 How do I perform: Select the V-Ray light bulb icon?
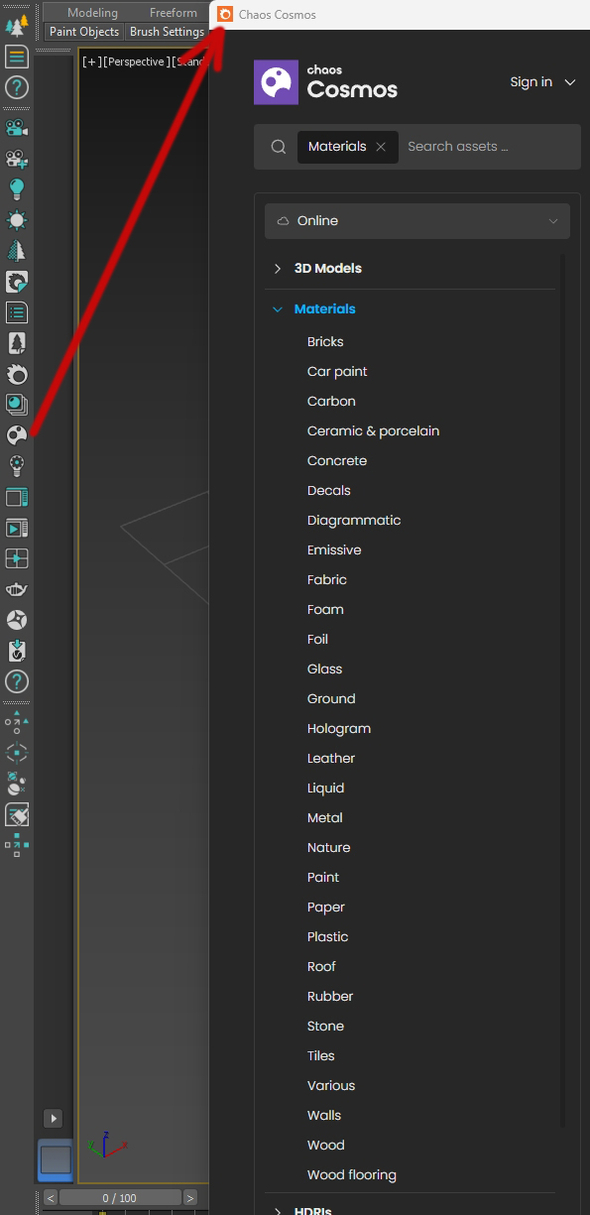(17, 190)
